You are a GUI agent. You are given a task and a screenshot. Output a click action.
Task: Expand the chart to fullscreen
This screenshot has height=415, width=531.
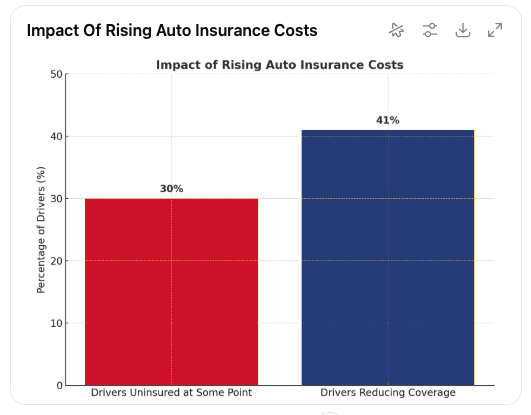pos(495,30)
